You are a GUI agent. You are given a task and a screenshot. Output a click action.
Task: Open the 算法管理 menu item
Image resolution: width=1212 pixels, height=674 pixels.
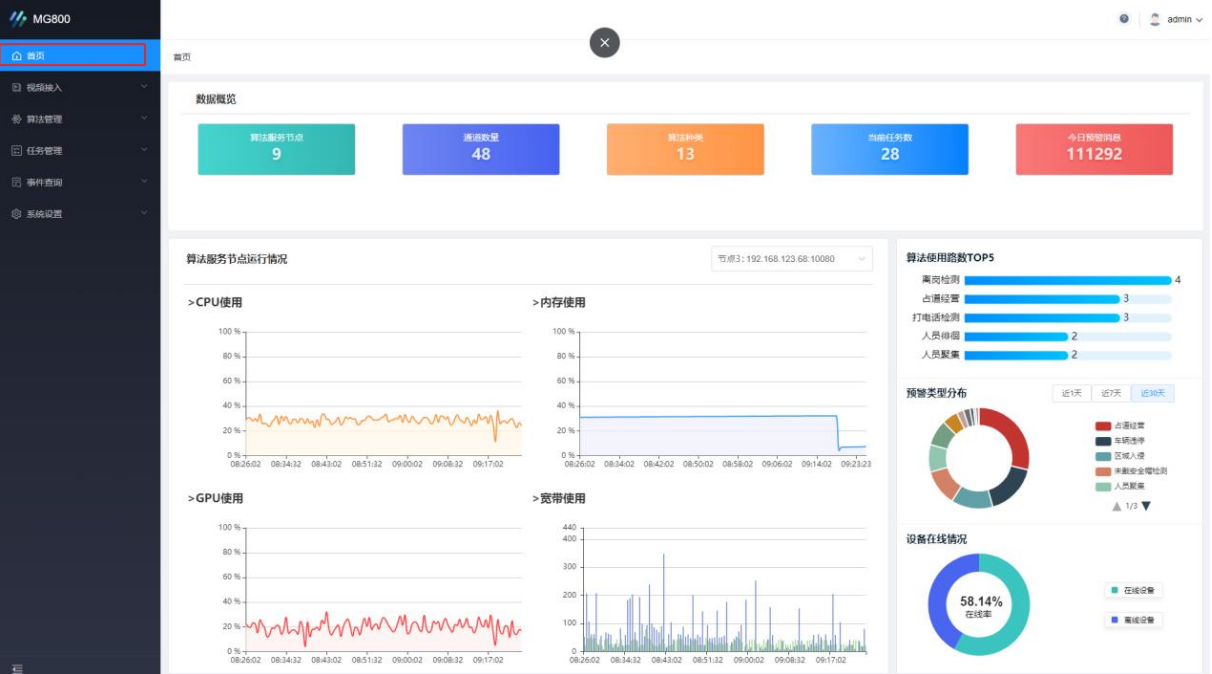80,119
